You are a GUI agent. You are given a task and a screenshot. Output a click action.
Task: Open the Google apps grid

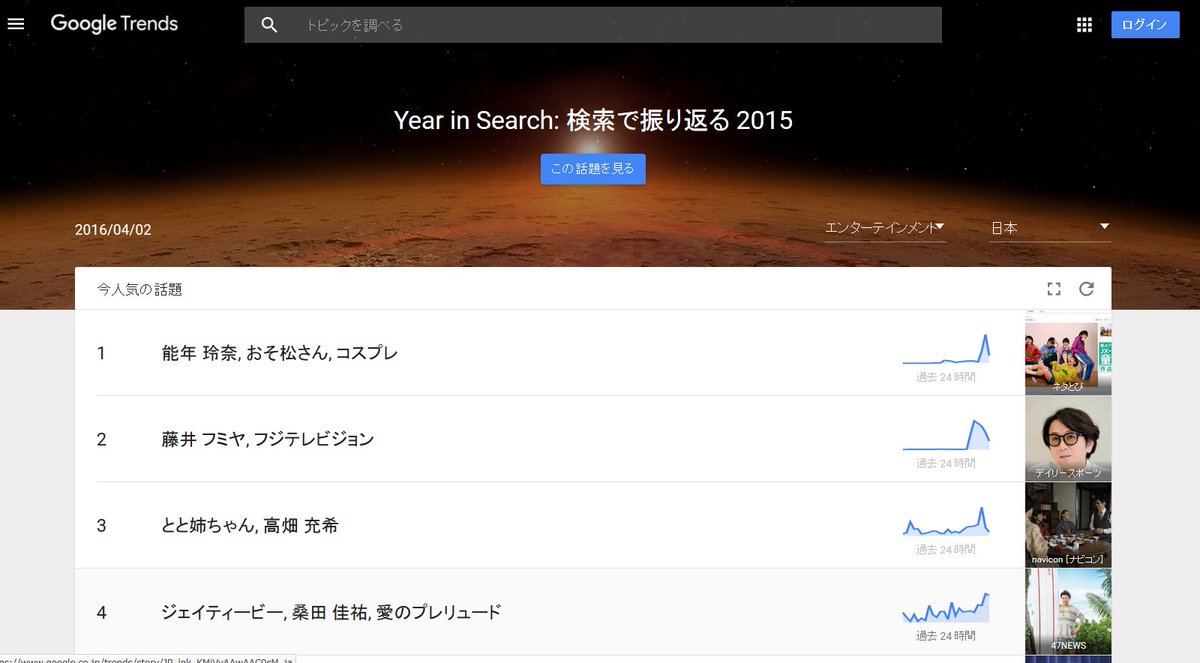pyautogui.click(x=1084, y=25)
